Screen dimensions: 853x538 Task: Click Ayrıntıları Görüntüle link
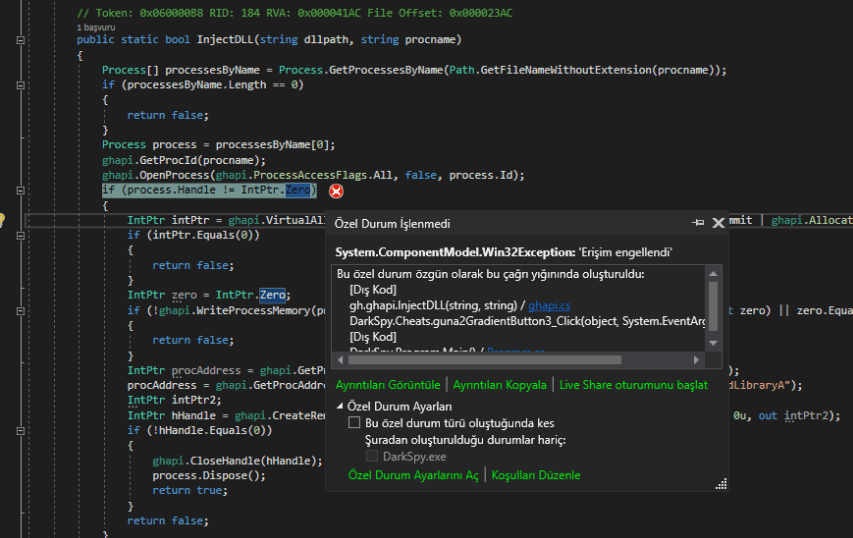click(x=388, y=385)
